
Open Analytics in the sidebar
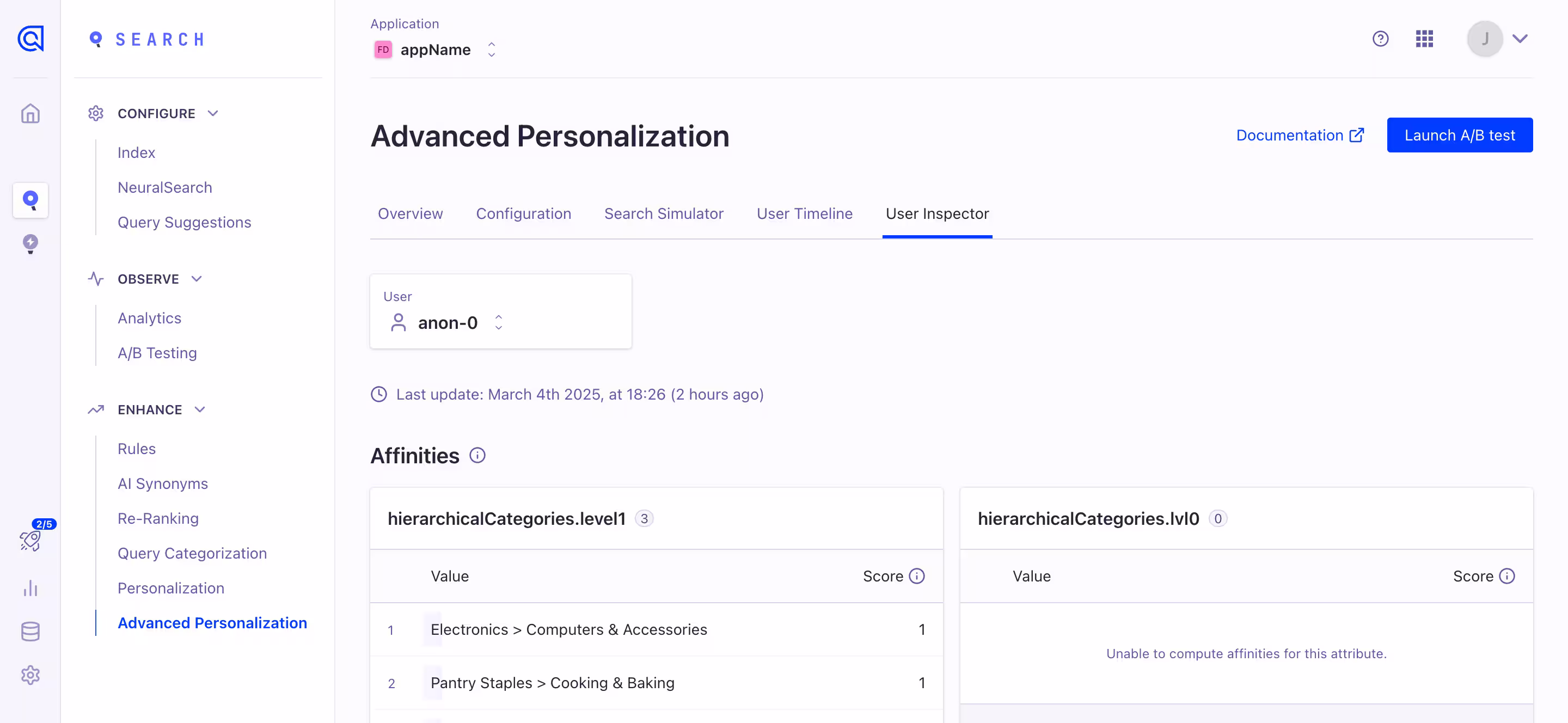150,318
